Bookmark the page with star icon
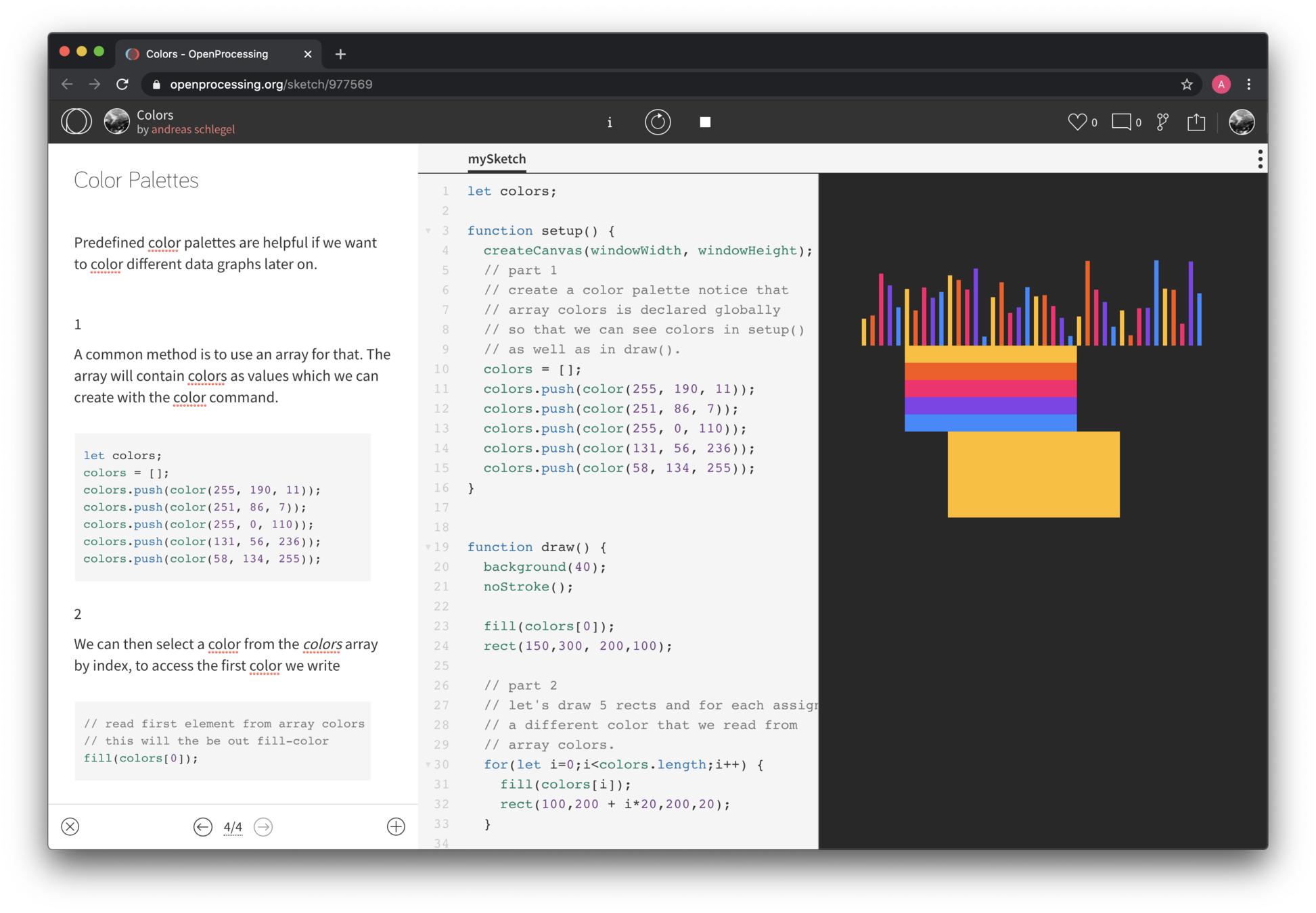This screenshot has height=913, width=1316. coord(1186,85)
